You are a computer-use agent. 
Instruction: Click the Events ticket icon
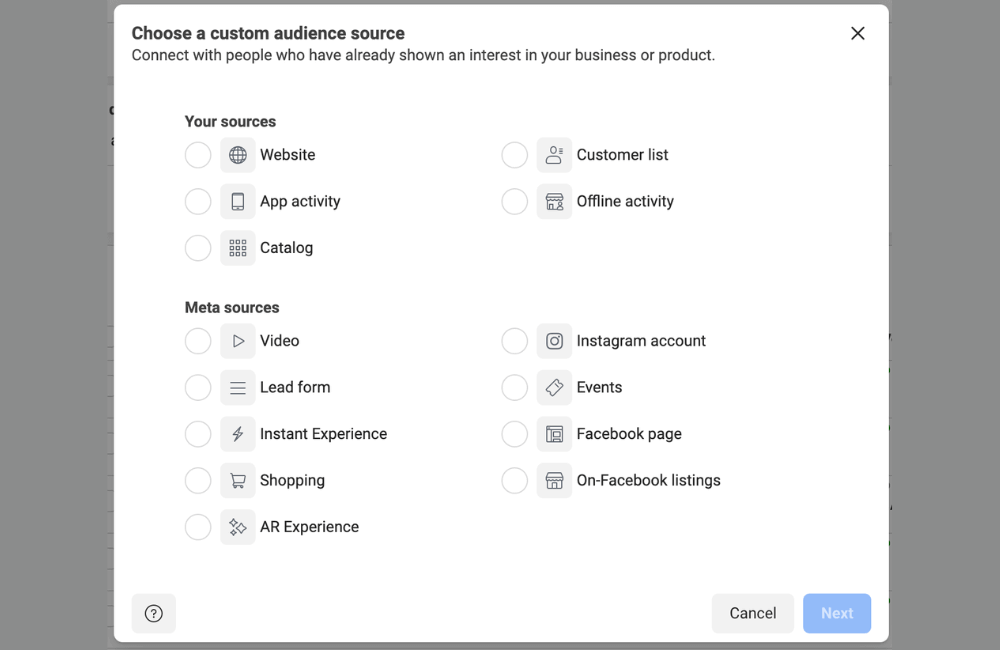pos(554,387)
